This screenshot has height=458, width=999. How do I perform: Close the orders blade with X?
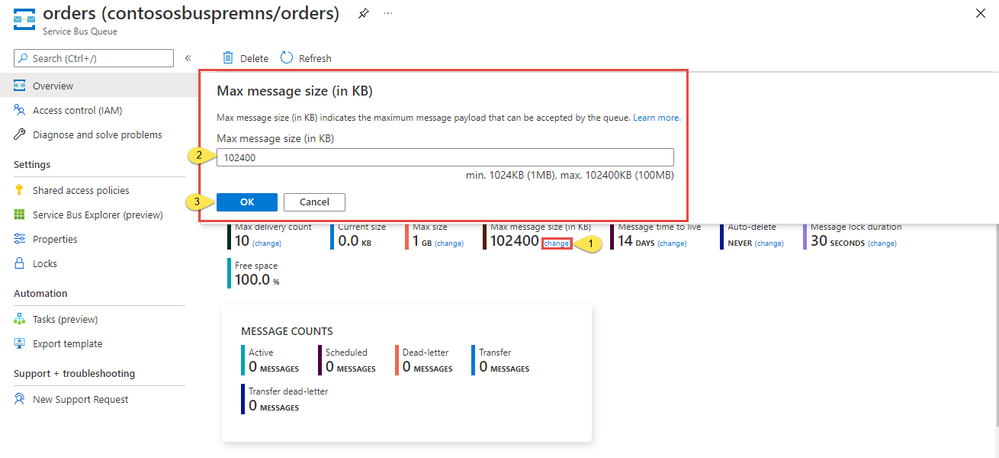(x=981, y=13)
